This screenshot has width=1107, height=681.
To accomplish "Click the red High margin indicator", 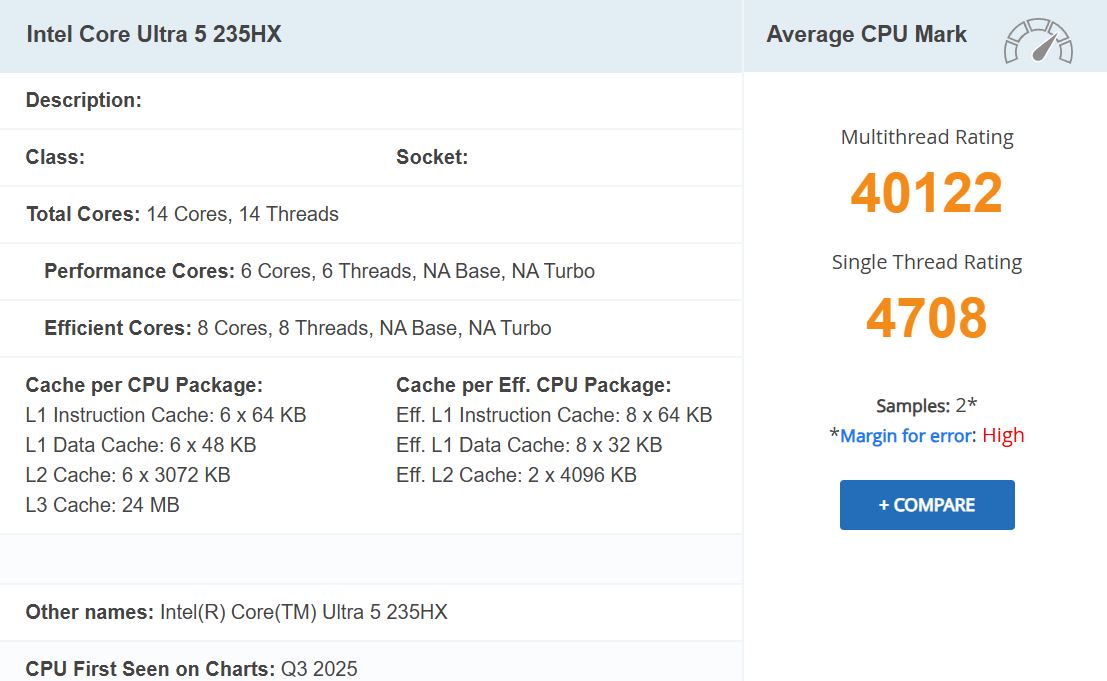I will pyautogui.click(x=1003, y=434).
